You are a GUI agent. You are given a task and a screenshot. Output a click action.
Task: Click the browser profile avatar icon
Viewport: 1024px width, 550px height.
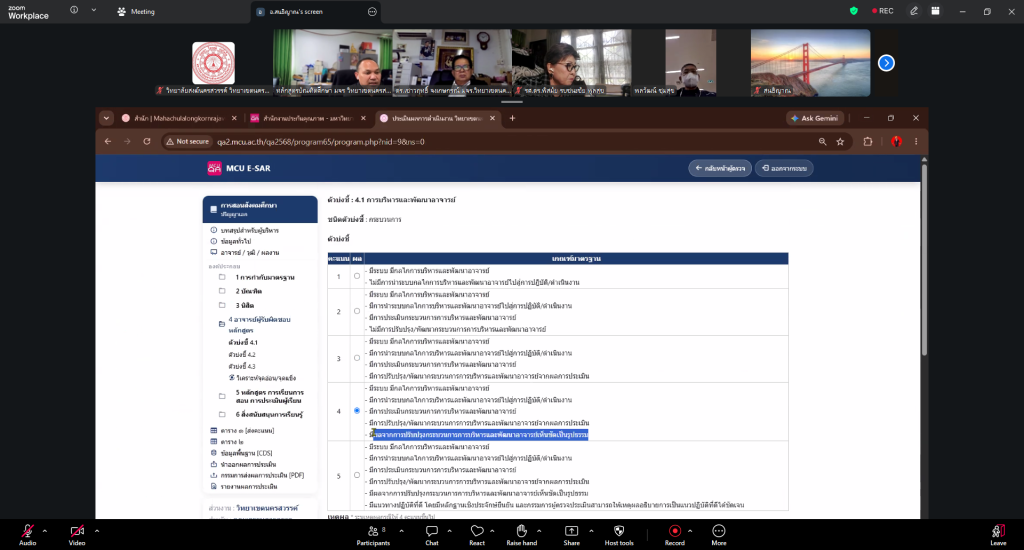tap(897, 142)
